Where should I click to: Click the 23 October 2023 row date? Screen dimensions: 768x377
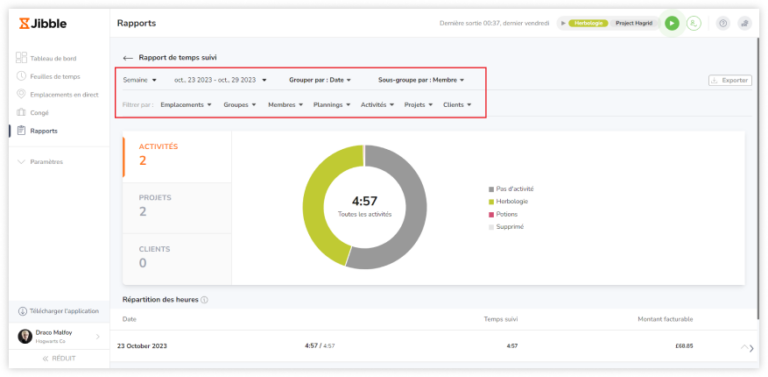tap(142, 346)
